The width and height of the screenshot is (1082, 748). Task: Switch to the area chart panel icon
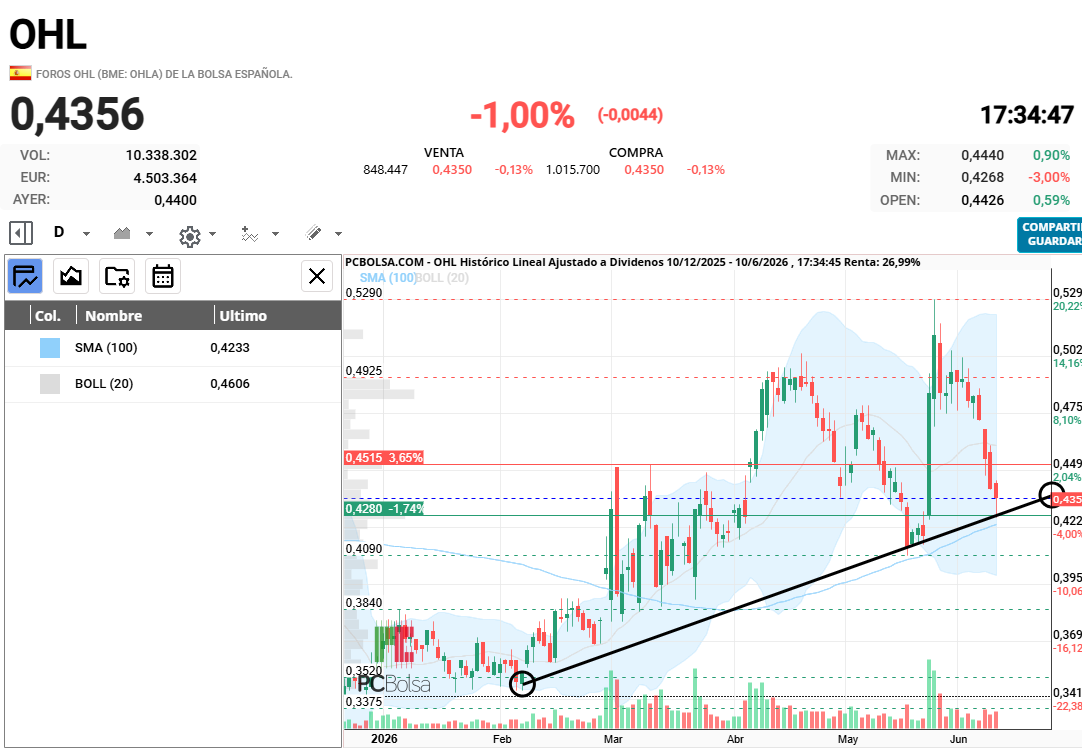70,277
